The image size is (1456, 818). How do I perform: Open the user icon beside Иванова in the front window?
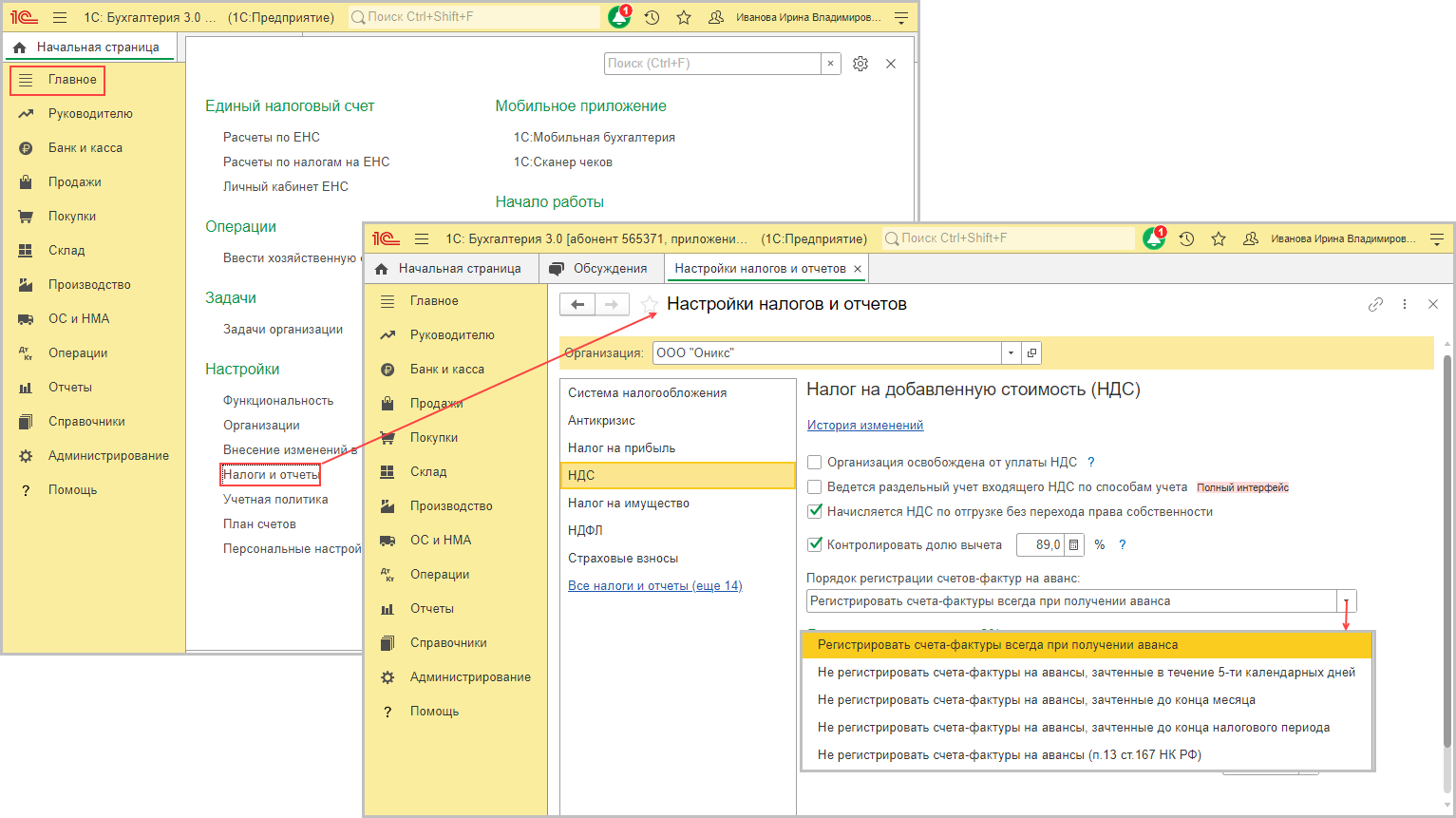[1251, 238]
